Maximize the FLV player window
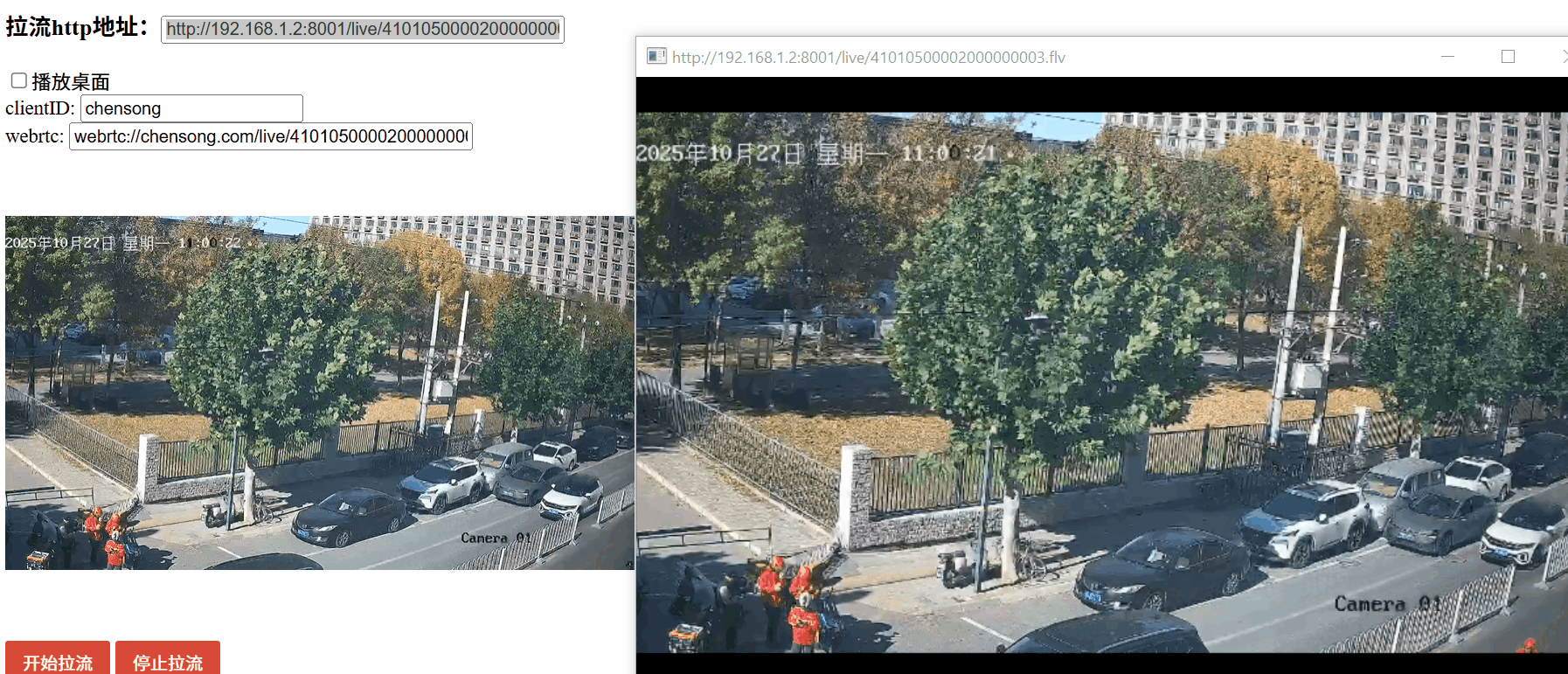1568x674 pixels. 1508,57
